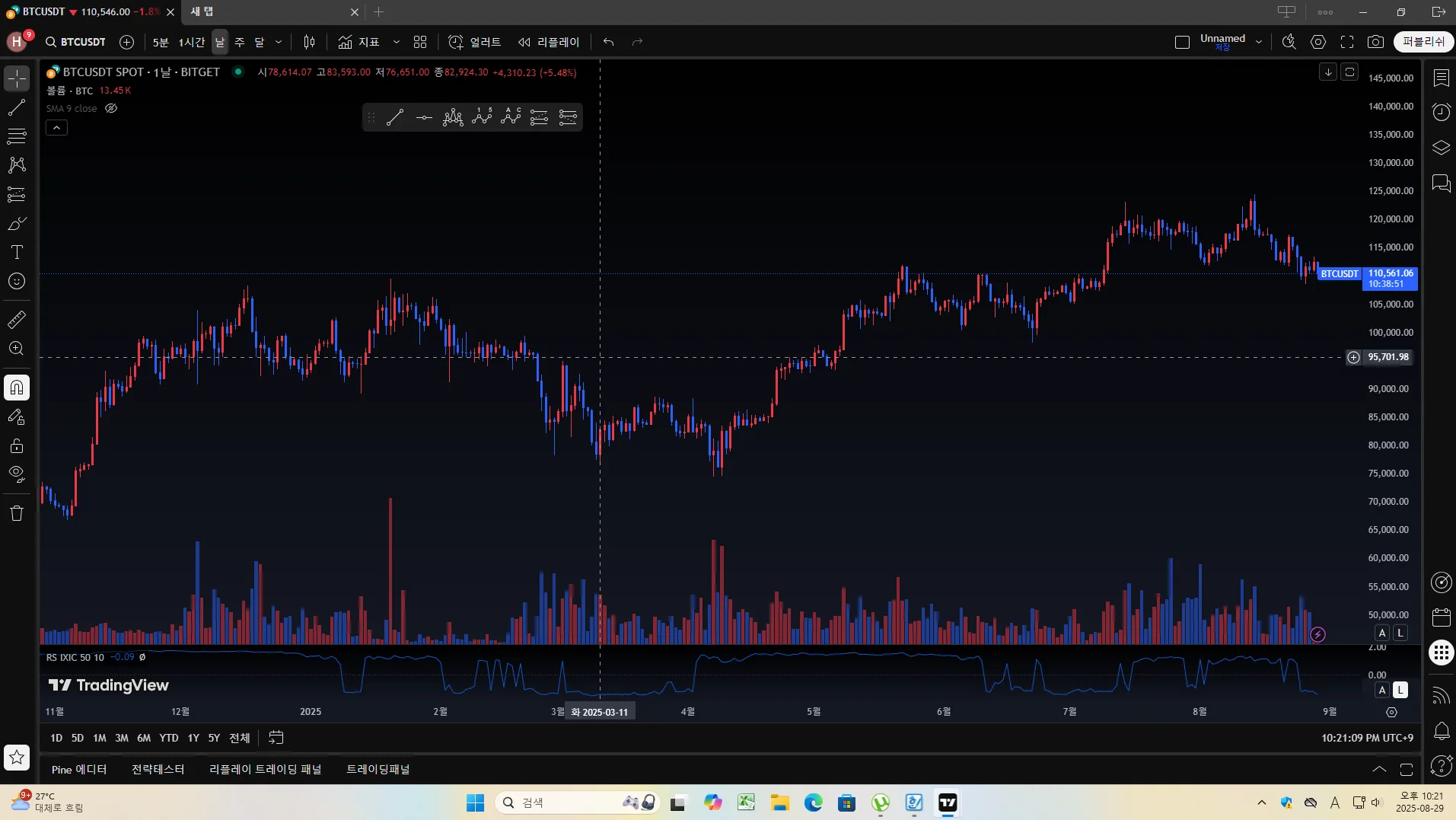Open the calendar panel in right sidebar
Viewport: 1456px width, 820px height.
pos(1442,617)
